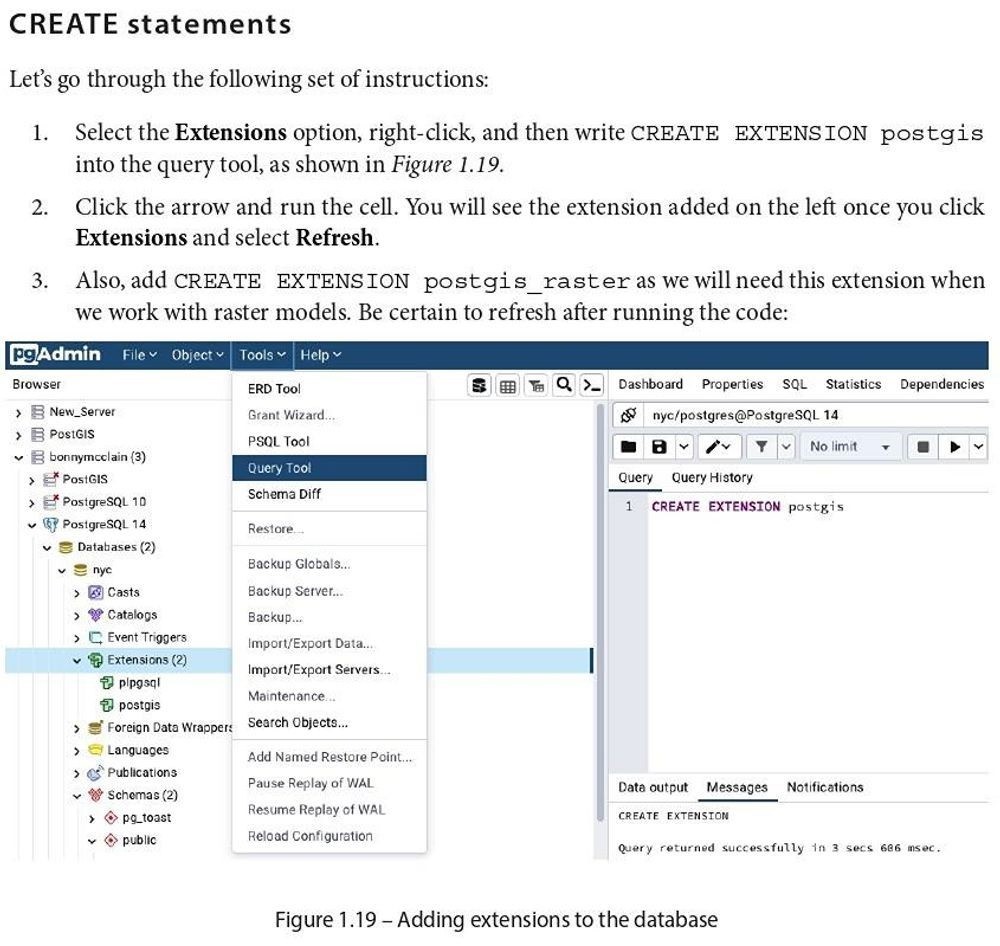
Task: Select the New_Server server icon
Action: (x=38, y=412)
